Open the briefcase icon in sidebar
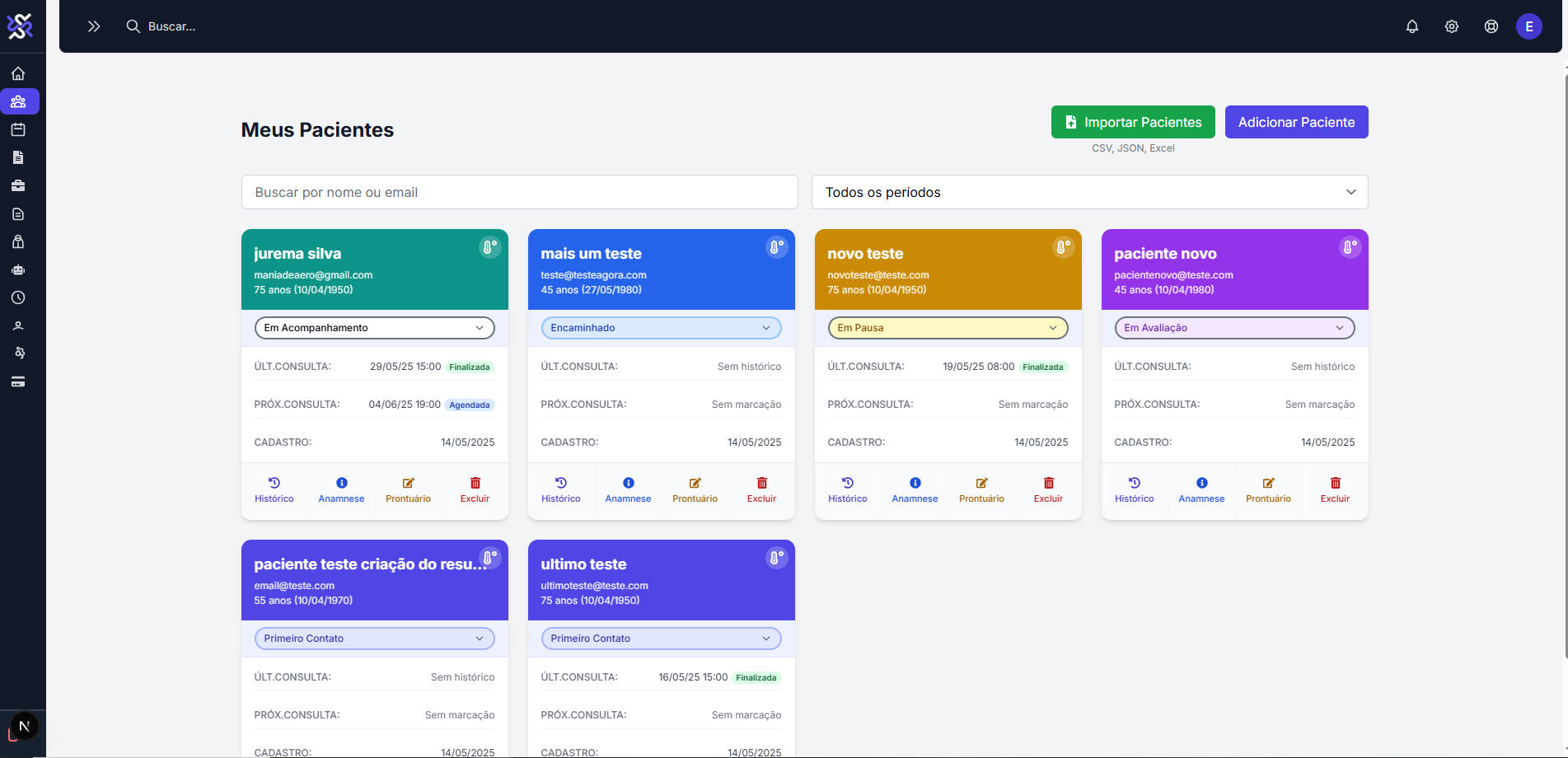 point(18,185)
